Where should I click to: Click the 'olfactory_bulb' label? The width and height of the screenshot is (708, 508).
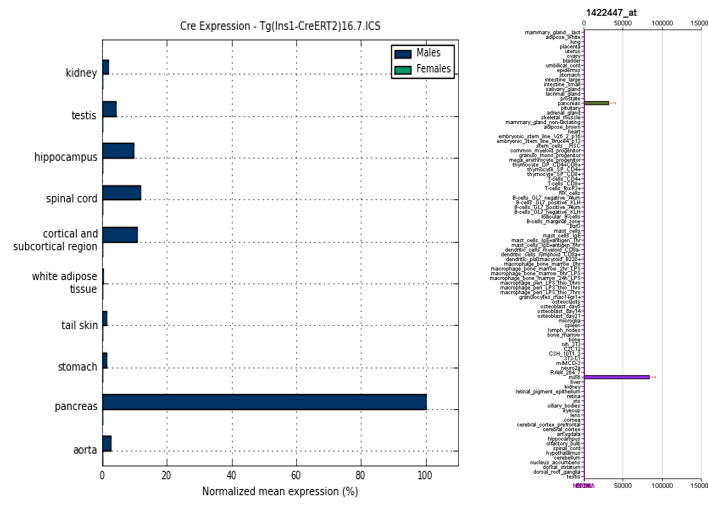click(564, 443)
